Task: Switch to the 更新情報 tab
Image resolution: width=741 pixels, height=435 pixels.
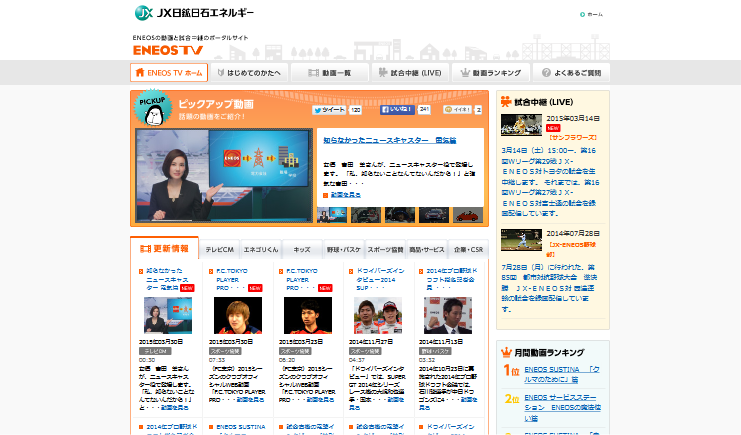Action: click(x=164, y=248)
